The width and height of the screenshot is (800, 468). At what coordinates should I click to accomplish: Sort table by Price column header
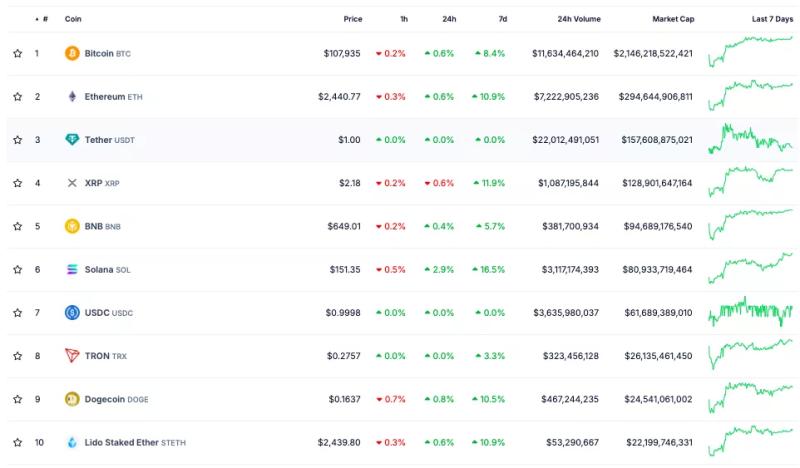353,19
